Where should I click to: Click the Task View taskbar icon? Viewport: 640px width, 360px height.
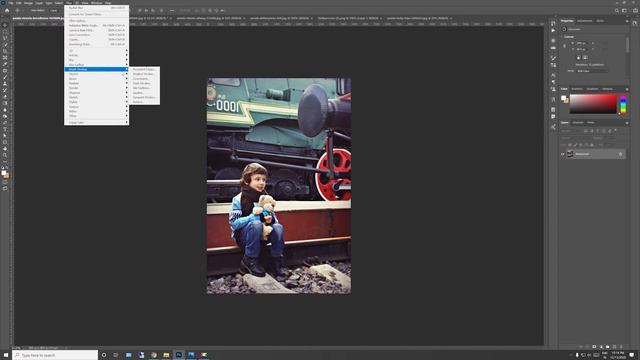[x=116, y=355]
